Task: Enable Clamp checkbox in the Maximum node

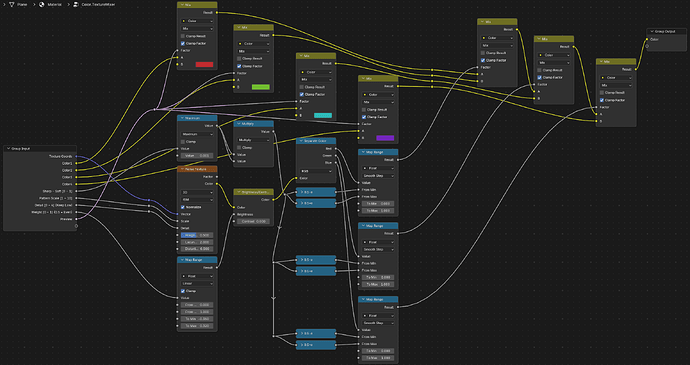Action: pos(183,142)
